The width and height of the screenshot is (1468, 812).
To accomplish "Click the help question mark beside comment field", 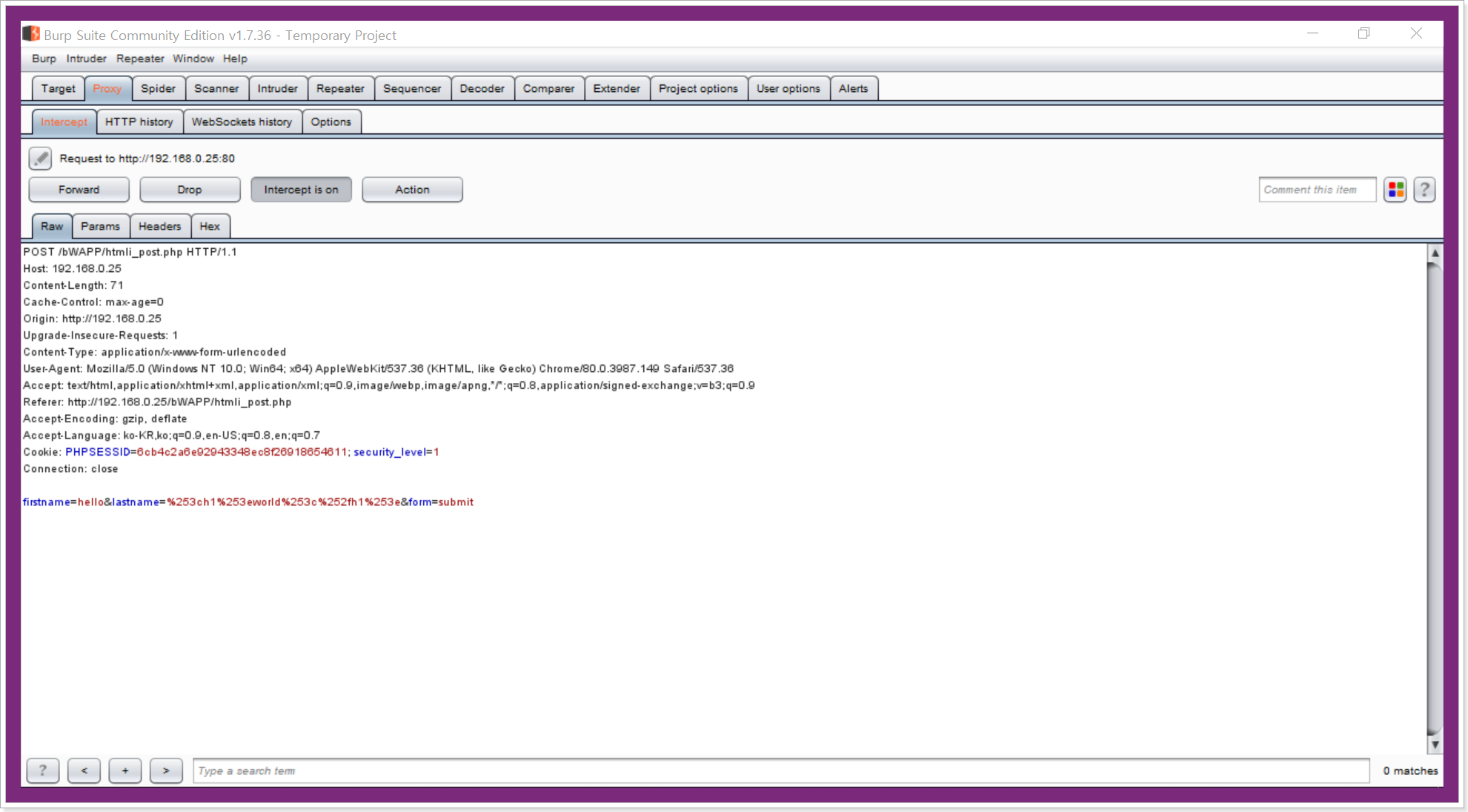I will click(x=1424, y=190).
